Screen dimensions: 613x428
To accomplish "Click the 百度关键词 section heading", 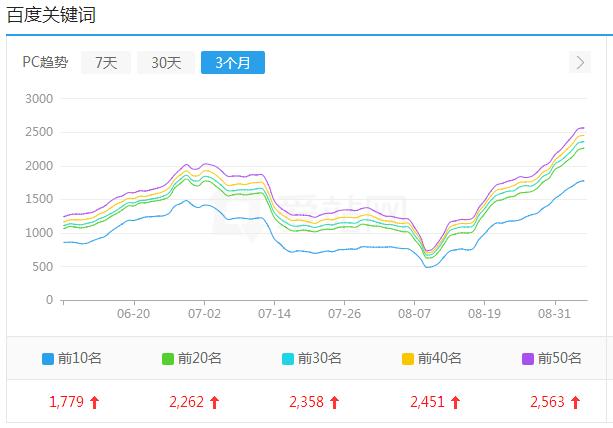I will [51, 16].
